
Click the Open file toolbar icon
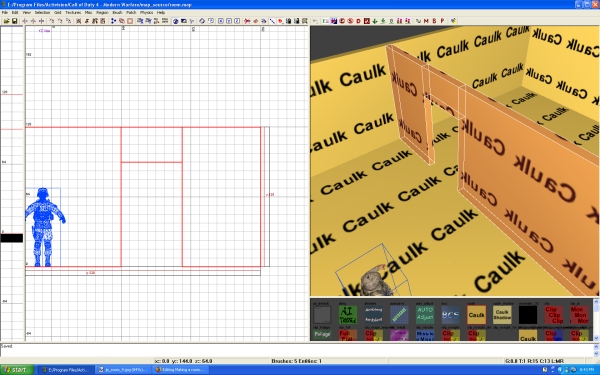tap(7, 21)
